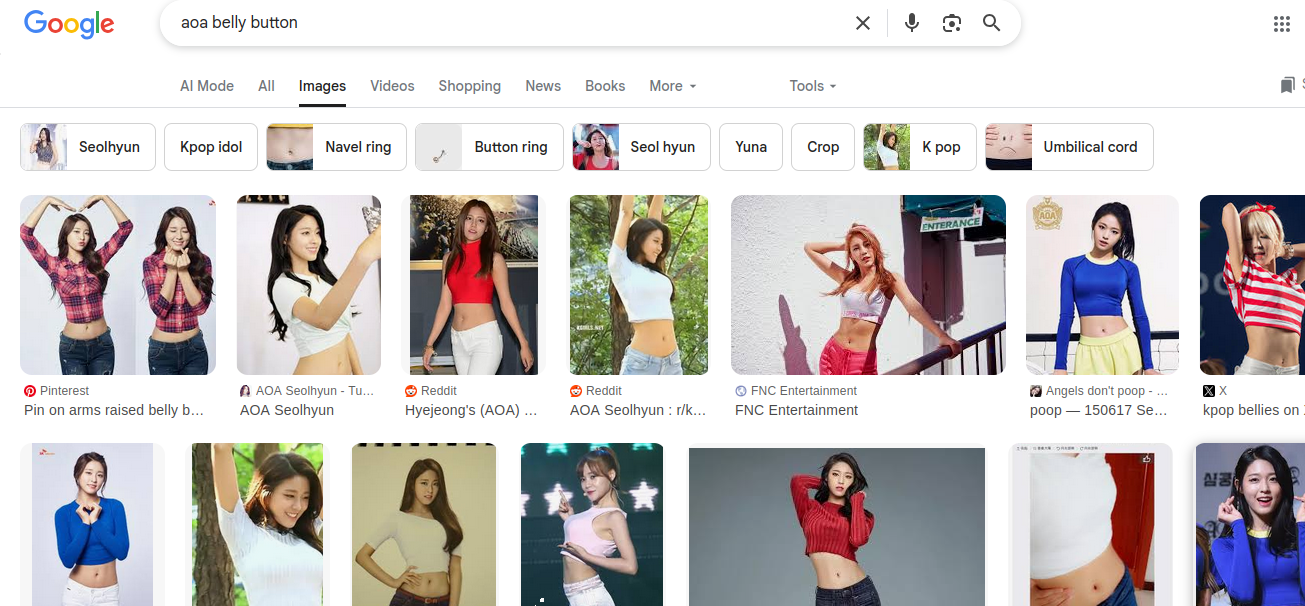Open the Books tab
The height and width of the screenshot is (606, 1305).
(x=605, y=86)
